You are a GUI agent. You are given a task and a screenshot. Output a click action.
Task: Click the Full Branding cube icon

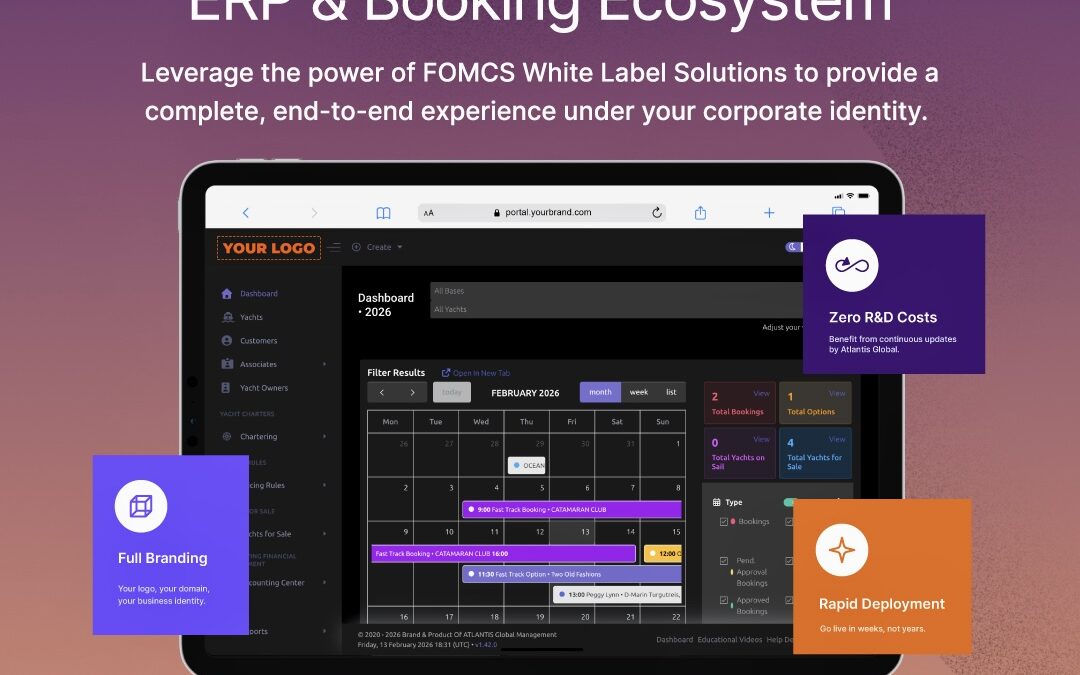141,506
